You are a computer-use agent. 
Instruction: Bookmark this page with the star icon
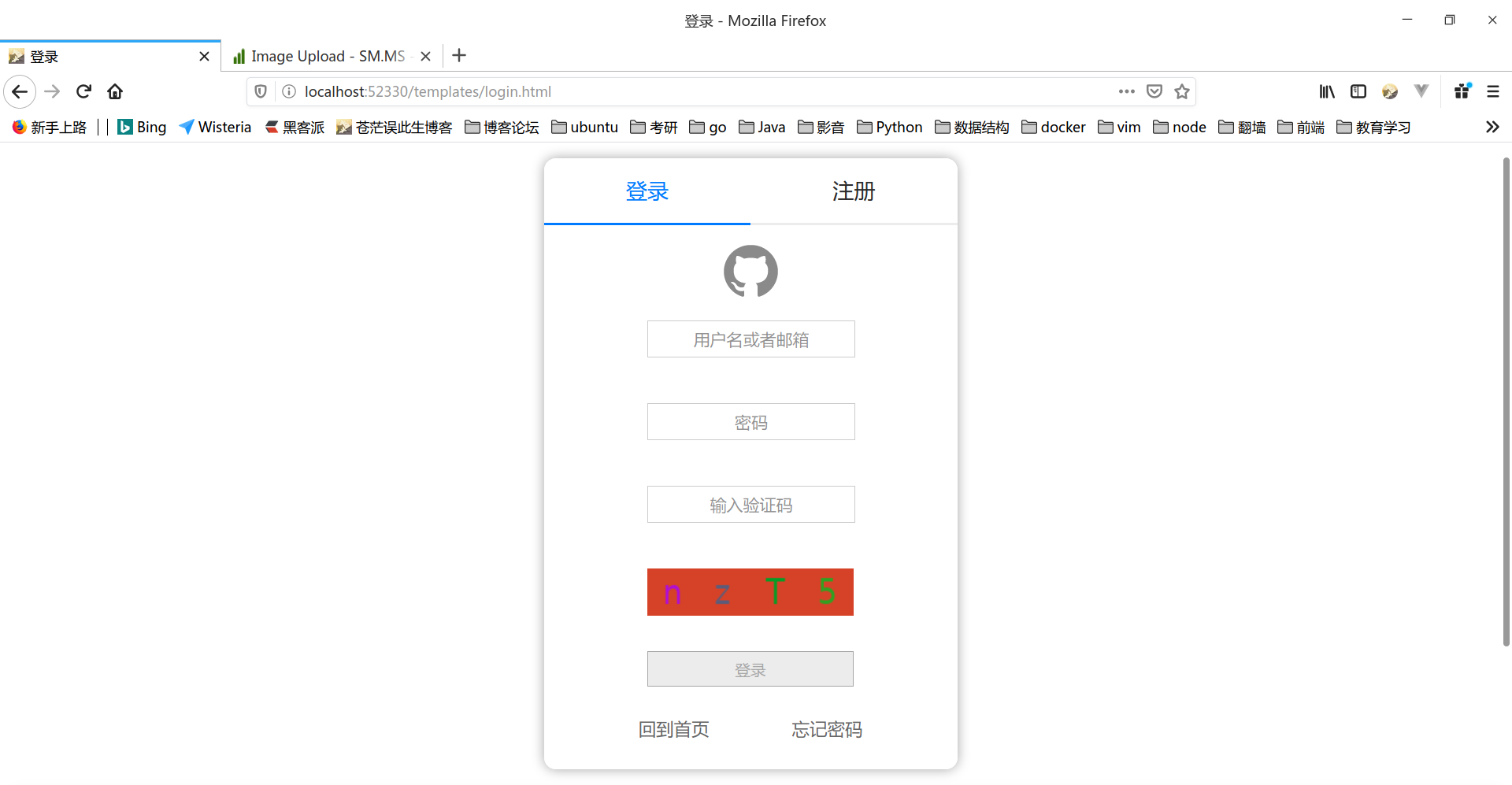click(1182, 91)
